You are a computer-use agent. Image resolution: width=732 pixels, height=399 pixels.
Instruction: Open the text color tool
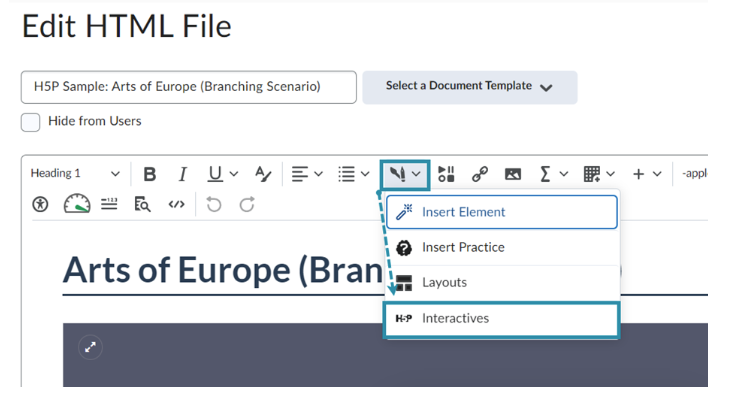coord(263,174)
